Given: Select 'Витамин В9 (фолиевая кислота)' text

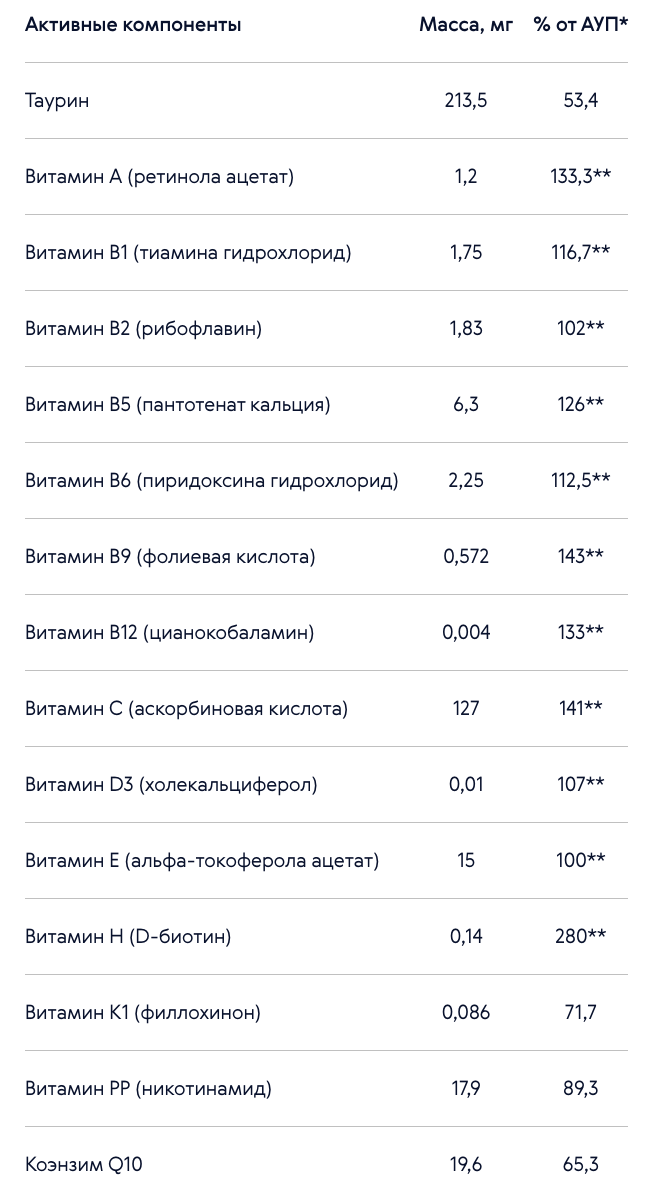Looking at the screenshot, I should tap(170, 557).
